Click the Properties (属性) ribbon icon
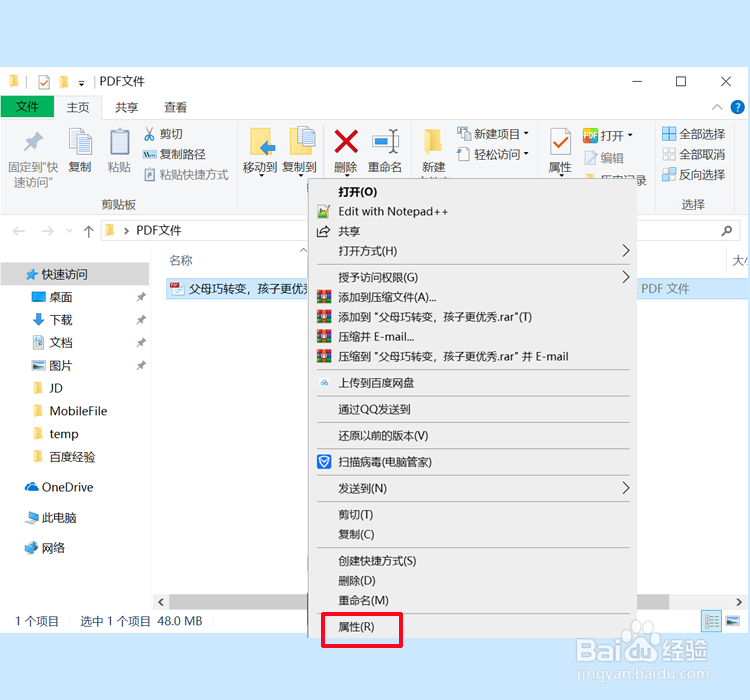This screenshot has width=750, height=700. pos(560,142)
